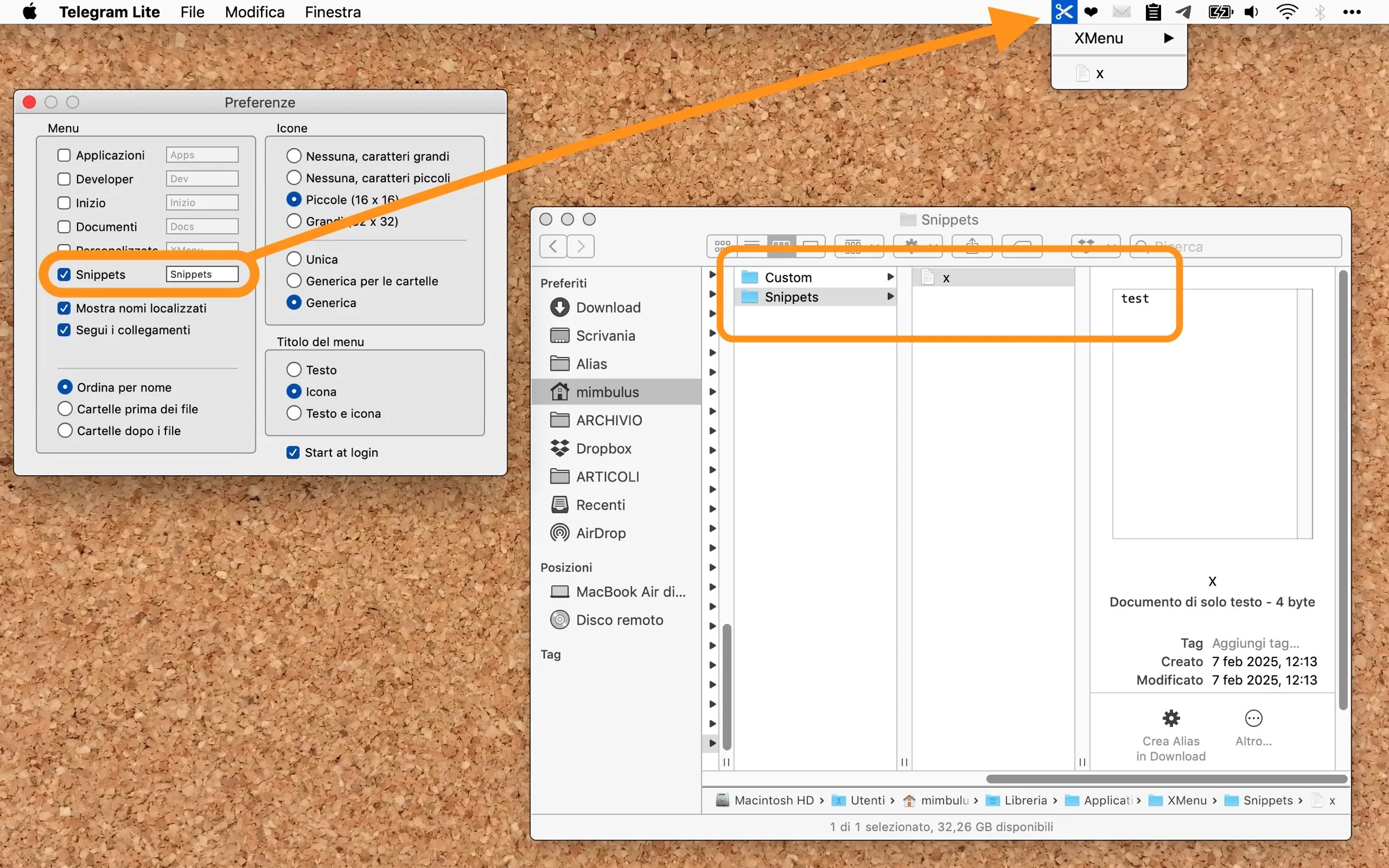Select Testo e icona radio button

(294, 413)
